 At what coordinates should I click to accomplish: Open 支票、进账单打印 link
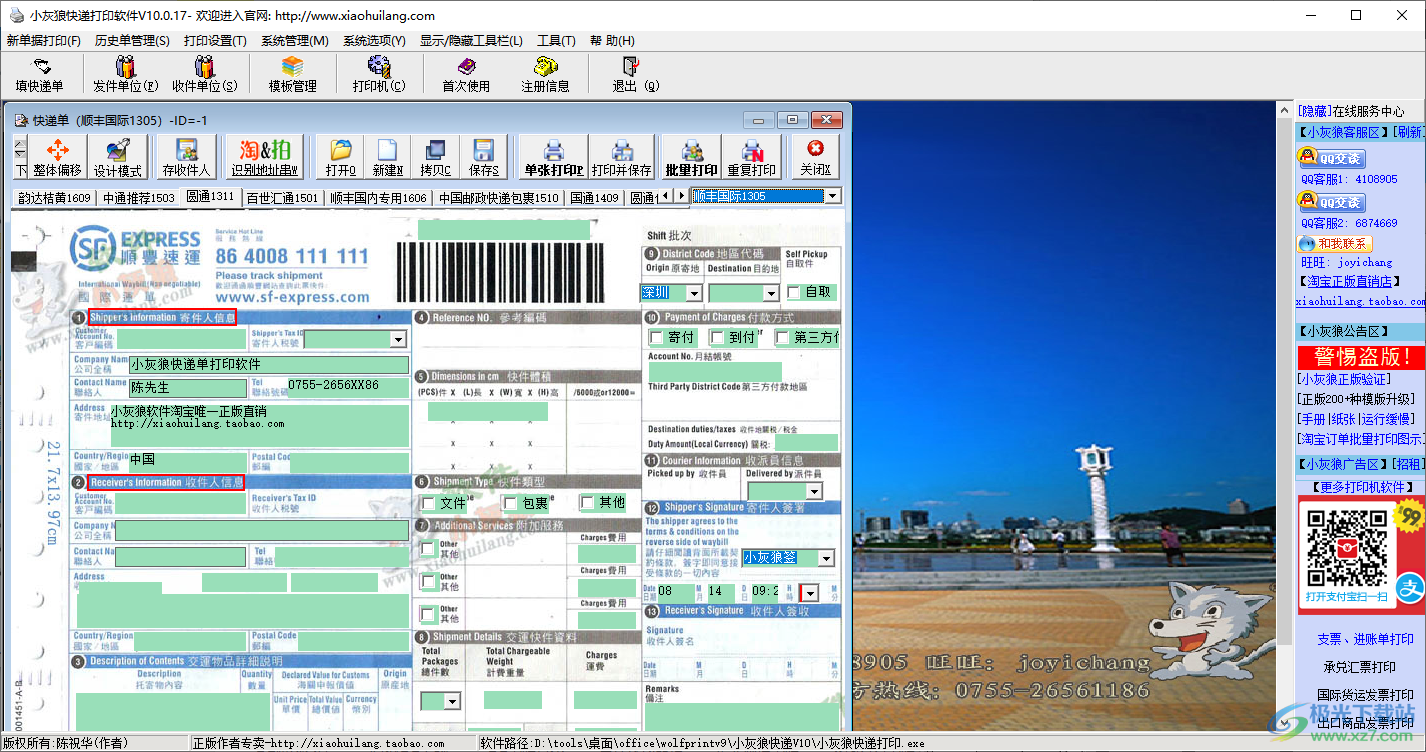click(1365, 639)
